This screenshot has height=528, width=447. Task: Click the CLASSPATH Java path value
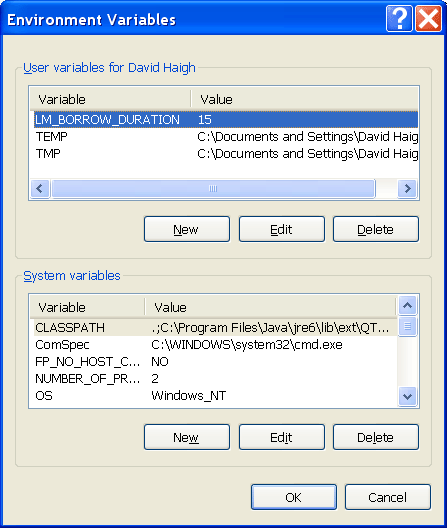(270, 328)
